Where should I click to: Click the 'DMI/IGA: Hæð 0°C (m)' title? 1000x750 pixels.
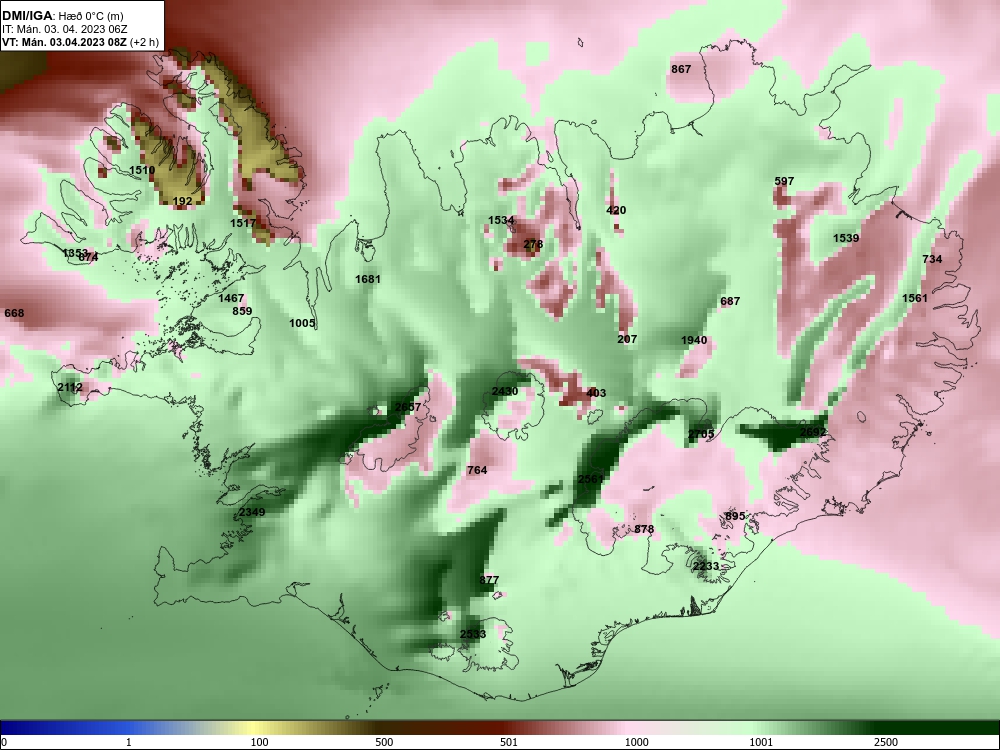(x=62, y=16)
